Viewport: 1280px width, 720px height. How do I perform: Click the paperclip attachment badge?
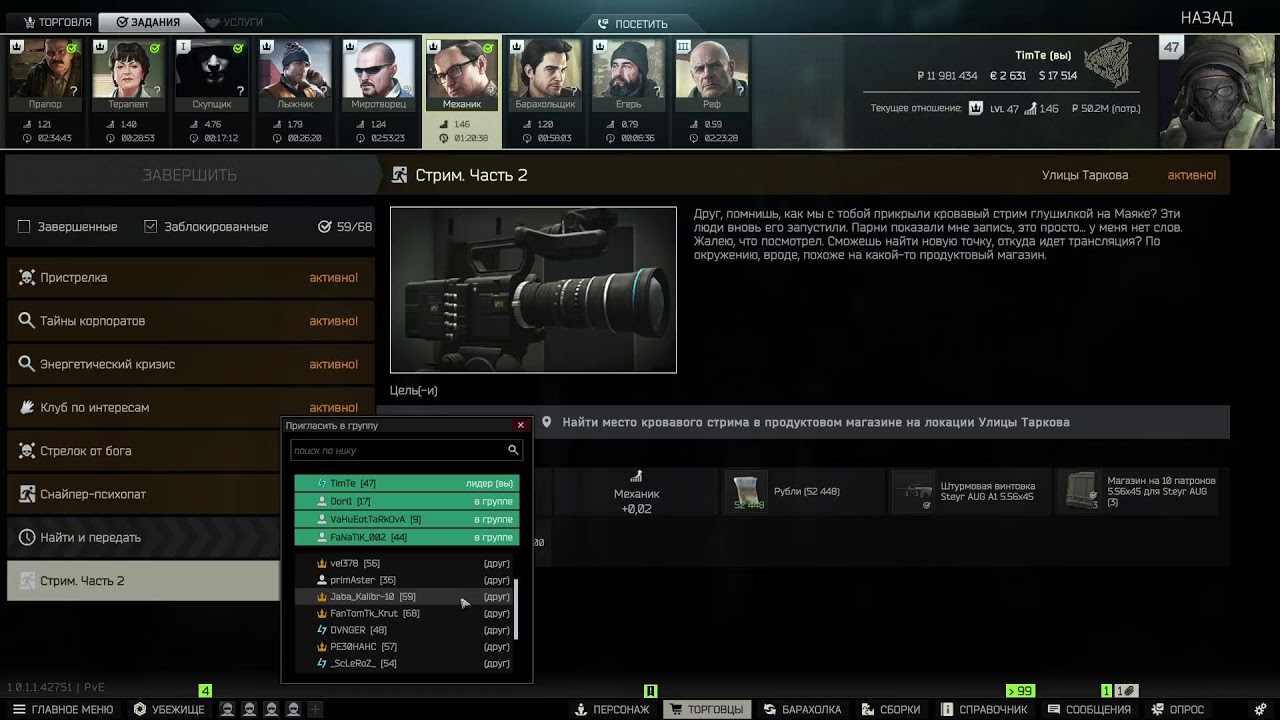coord(1126,691)
